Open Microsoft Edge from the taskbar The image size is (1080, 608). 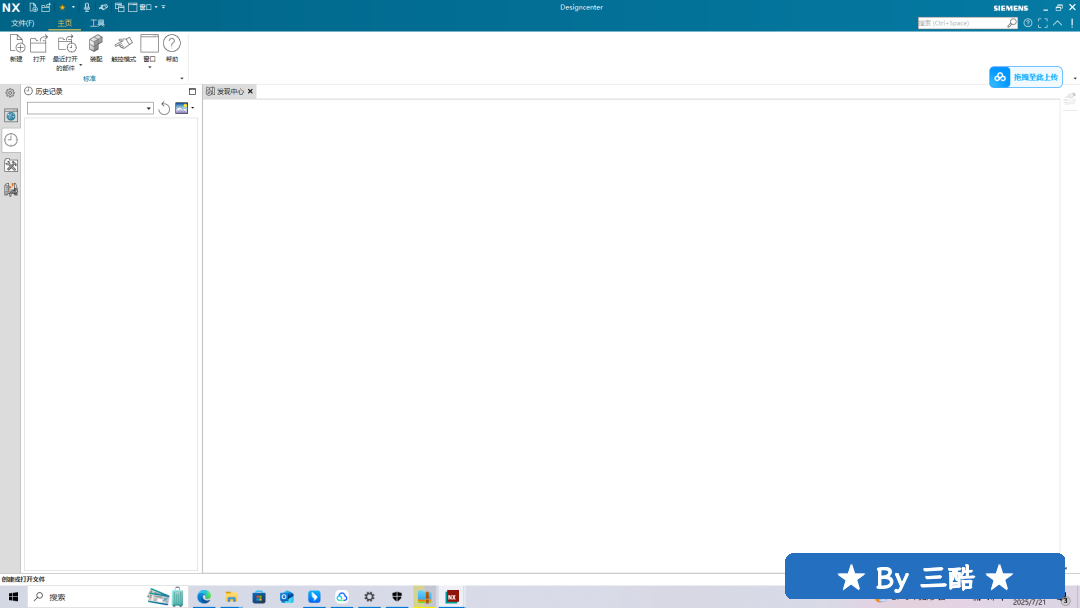tap(204, 597)
